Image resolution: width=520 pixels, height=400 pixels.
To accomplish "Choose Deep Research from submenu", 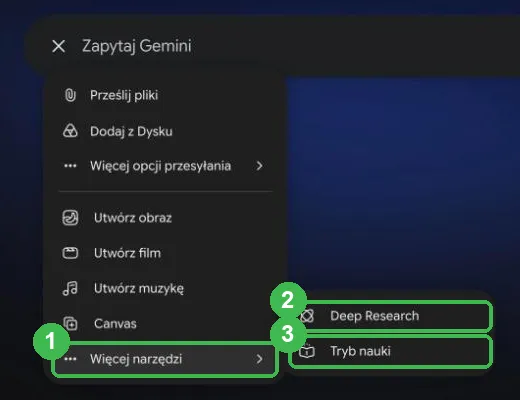I will pos(391,316).
